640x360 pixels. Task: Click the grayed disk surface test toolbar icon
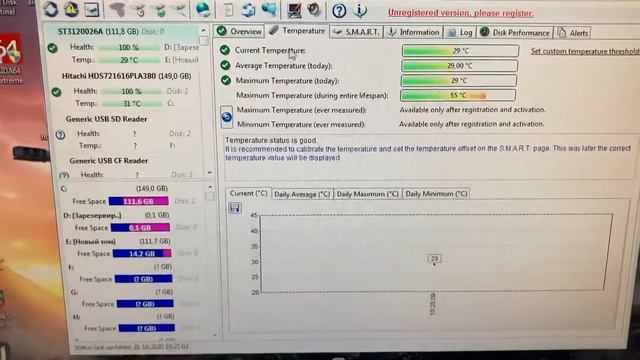pyautogui.click(x=118, y=10)
